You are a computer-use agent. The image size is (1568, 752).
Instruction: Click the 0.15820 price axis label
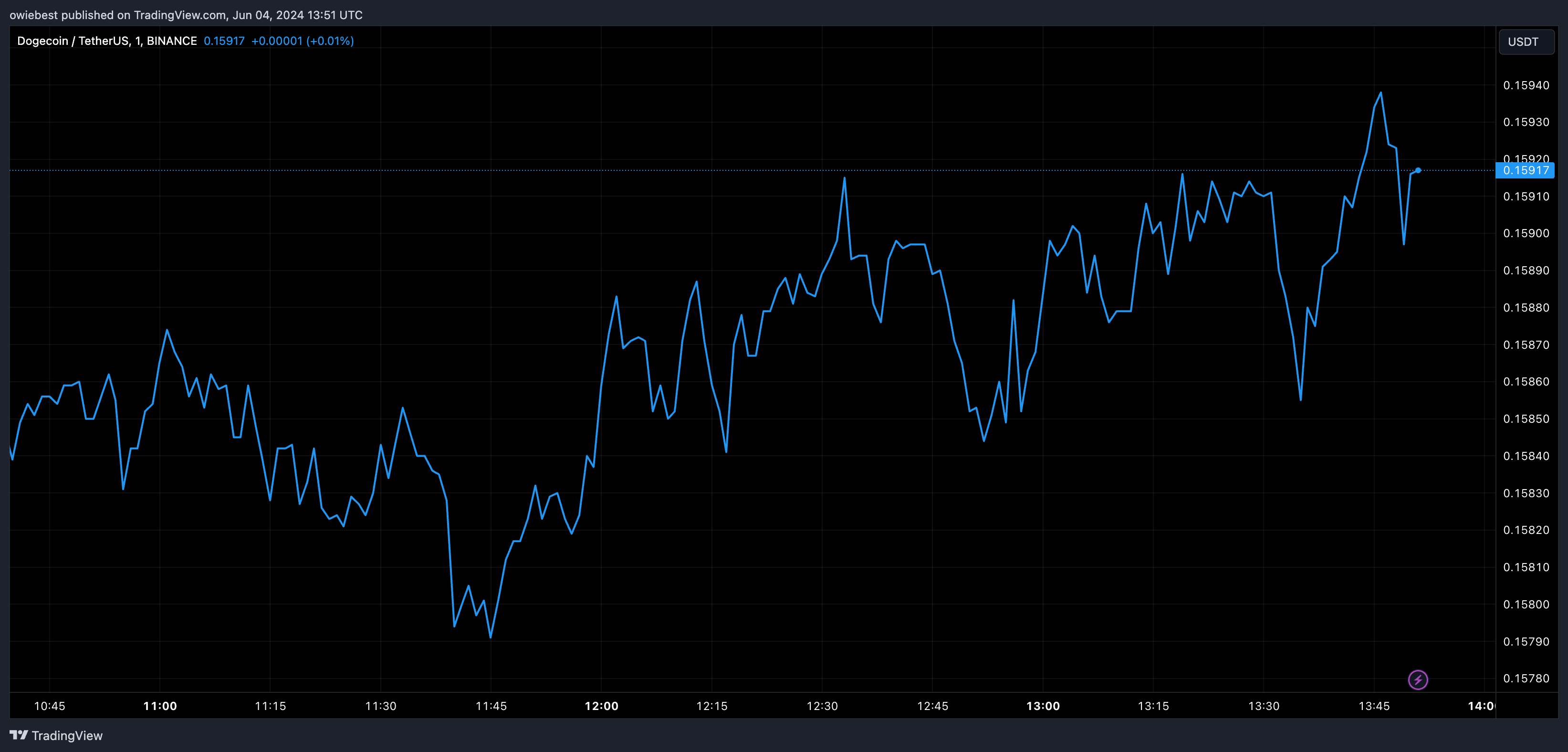1526,530
